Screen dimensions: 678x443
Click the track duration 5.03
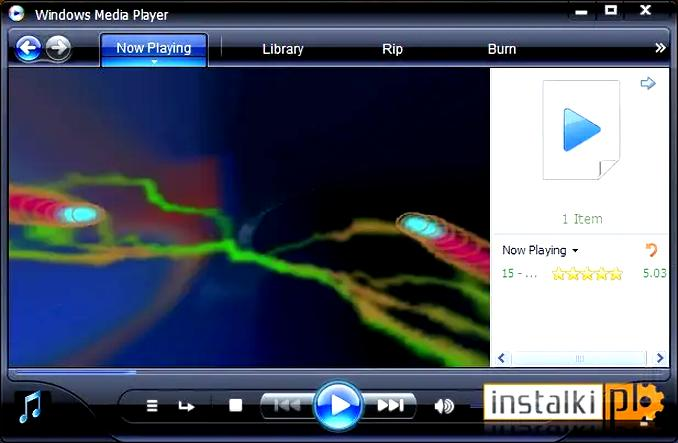tap(654, 273)
